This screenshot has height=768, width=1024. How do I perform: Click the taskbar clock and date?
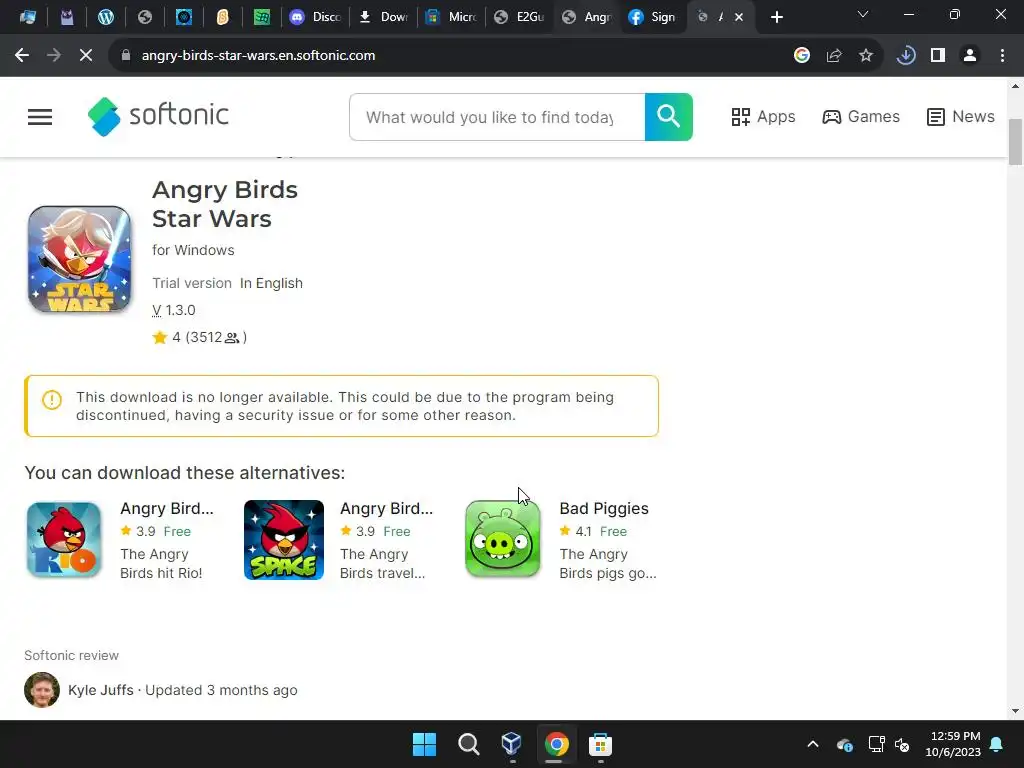point(953,744)
